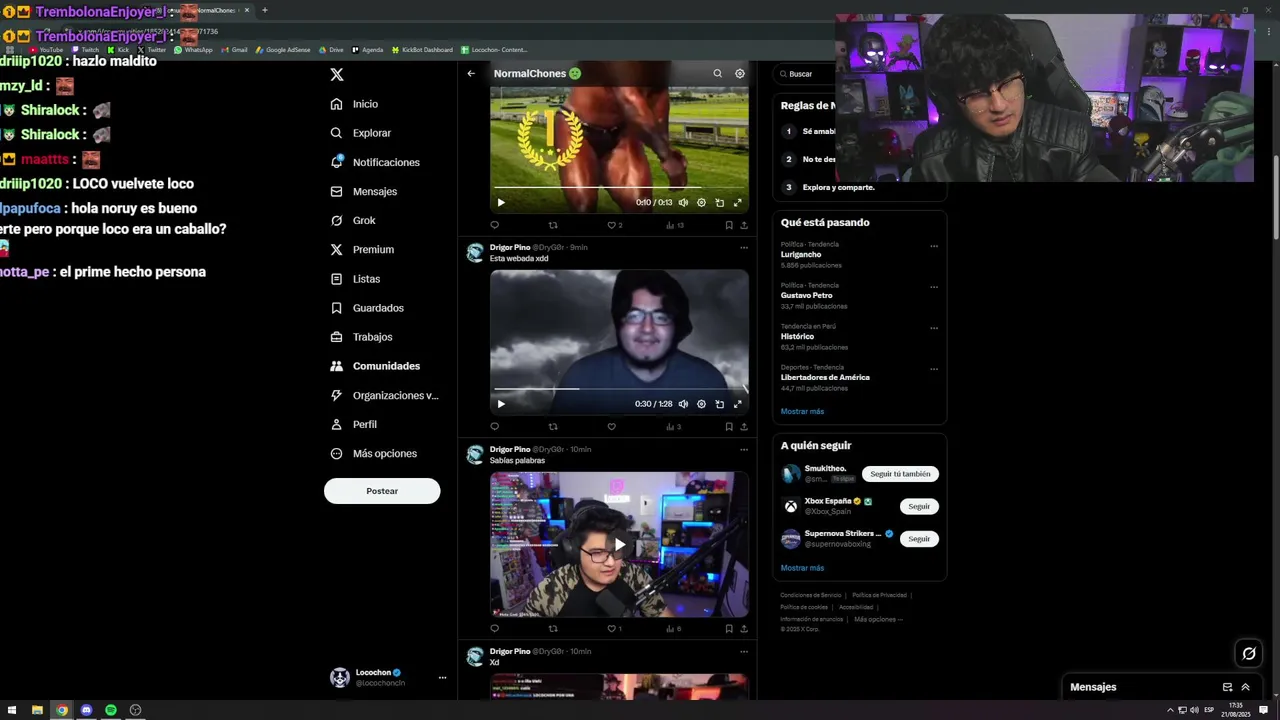Open the Lurigancho trend

tap(801, 254)
